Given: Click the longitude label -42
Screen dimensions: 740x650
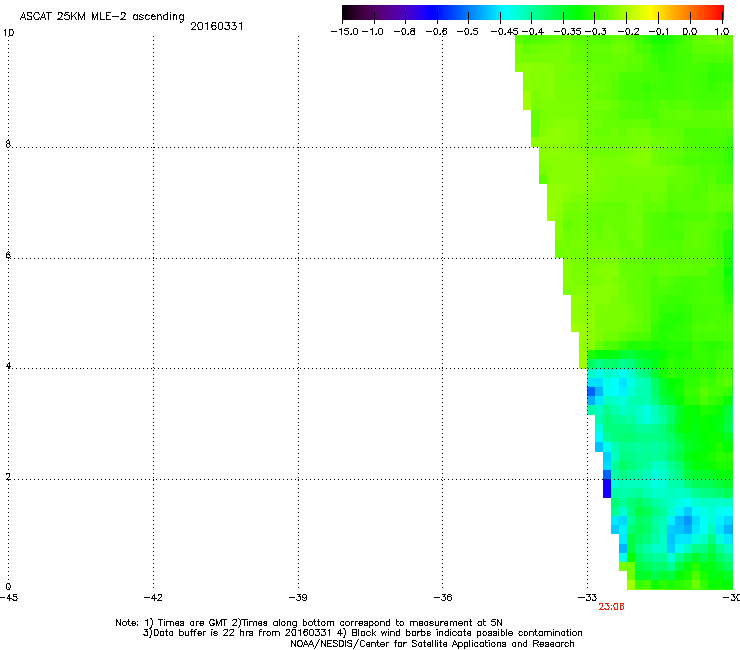Looking at the screenshot, I should coord(153,598).
